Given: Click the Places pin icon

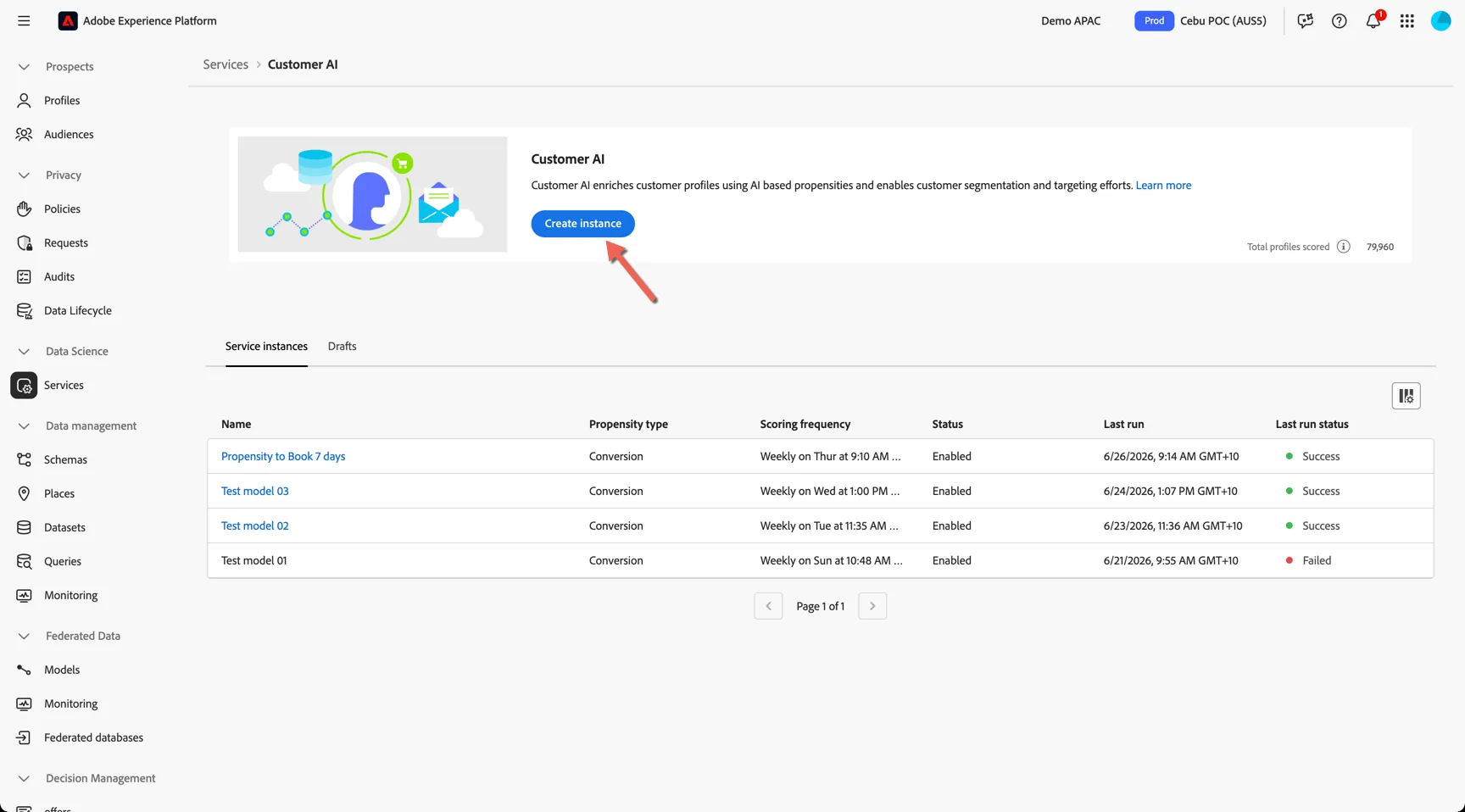Looking at the screenshot, I should coord(24,494).
